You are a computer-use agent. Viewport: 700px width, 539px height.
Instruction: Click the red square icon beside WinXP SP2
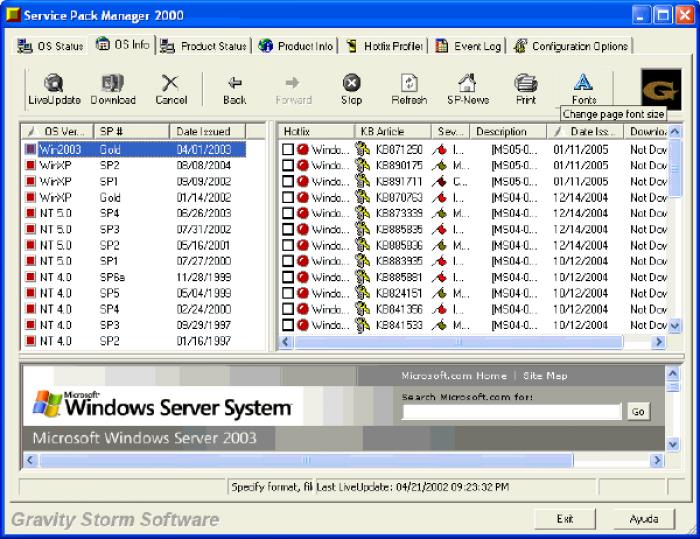tap(30, 165)
